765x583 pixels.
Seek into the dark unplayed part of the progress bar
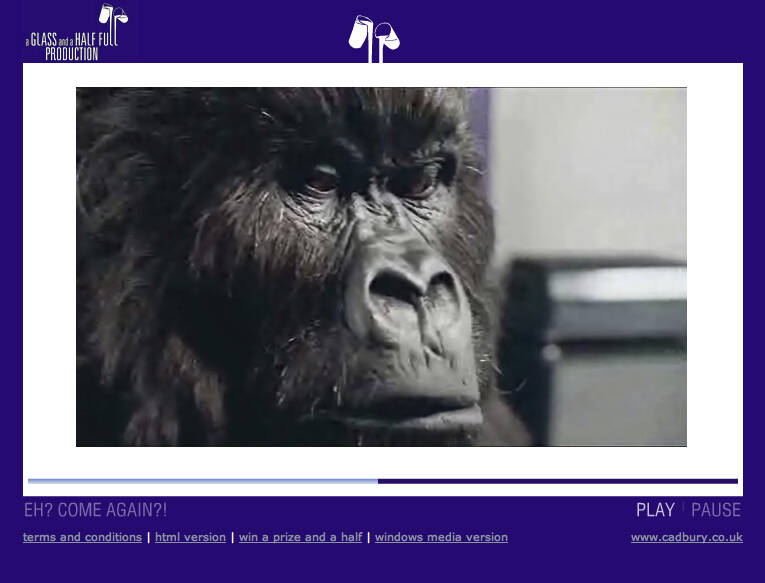coord(560,481)
